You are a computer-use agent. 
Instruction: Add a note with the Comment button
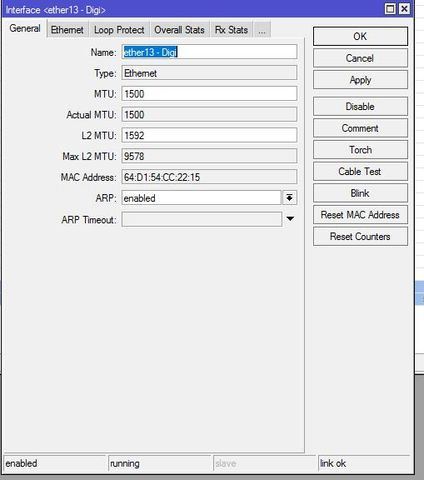[360, 128]
